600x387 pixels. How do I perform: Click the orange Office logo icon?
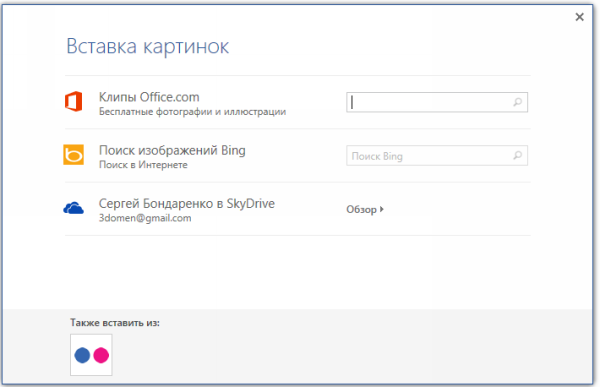pos(73,101)
